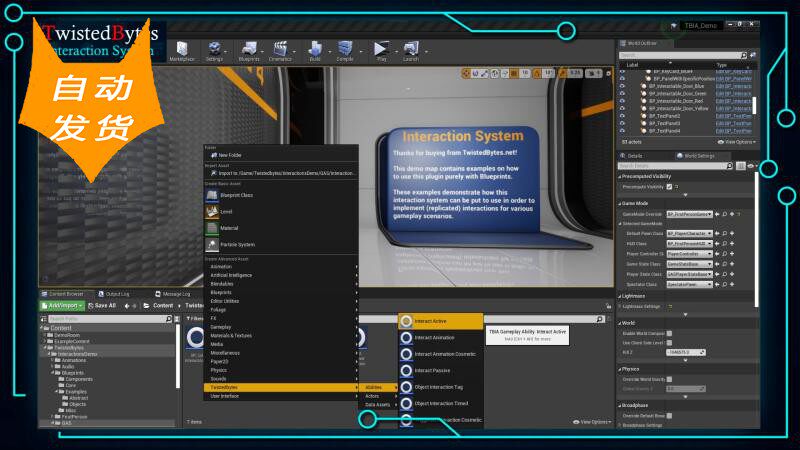800x450 pixels.
Task: Open the Animation submenu entry
Action: point(281,266)
